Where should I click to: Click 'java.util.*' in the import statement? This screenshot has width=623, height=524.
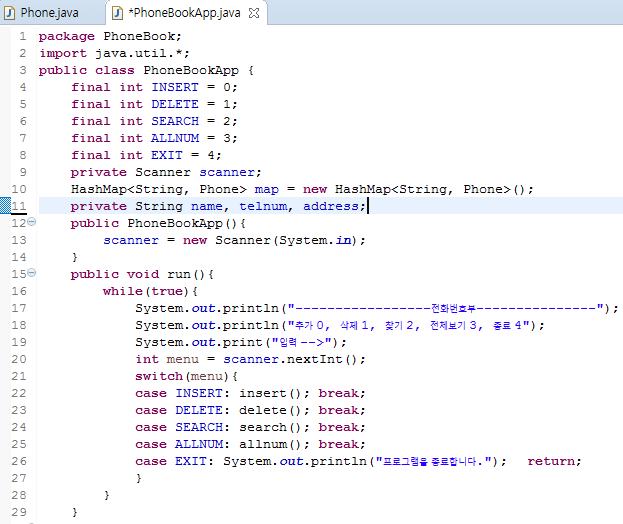(x=138, y=53)
